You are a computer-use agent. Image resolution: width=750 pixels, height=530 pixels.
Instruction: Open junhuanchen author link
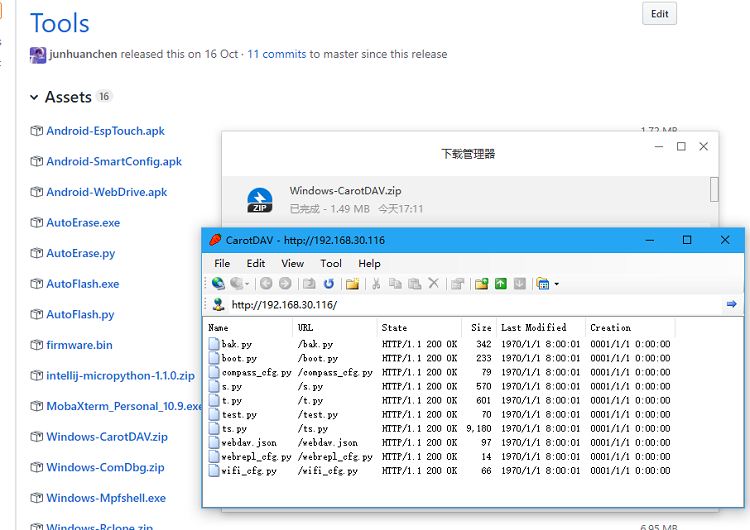(x=83, y=54)
